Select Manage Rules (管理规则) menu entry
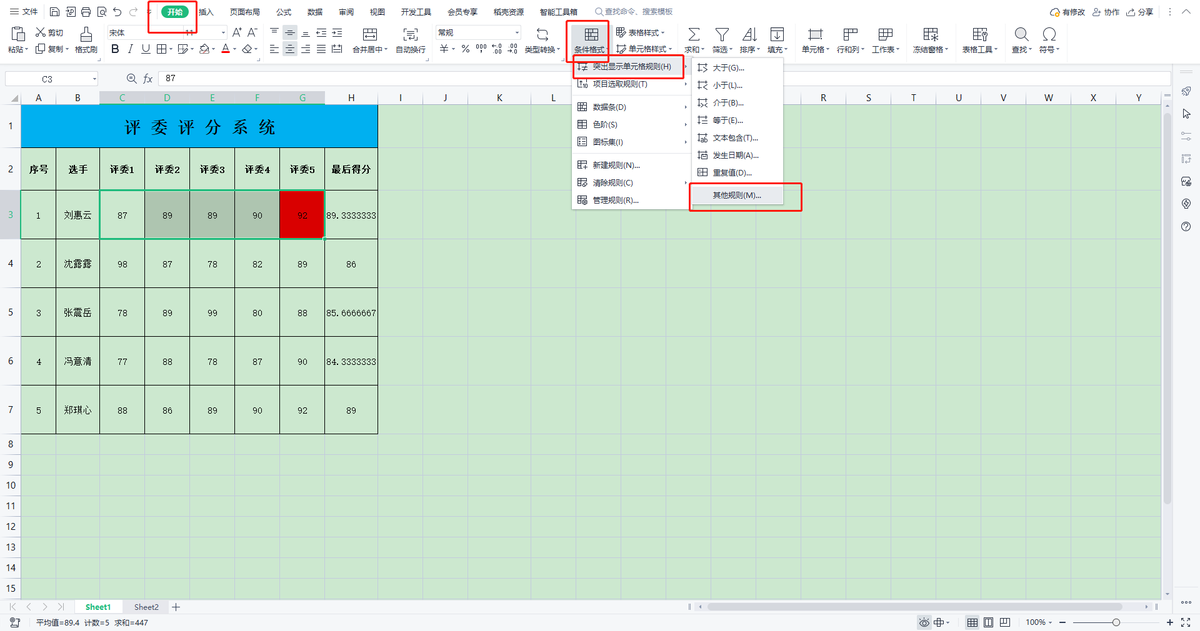Image resolution: width=1200 pixels, height=631 pixels. point(631,200)
